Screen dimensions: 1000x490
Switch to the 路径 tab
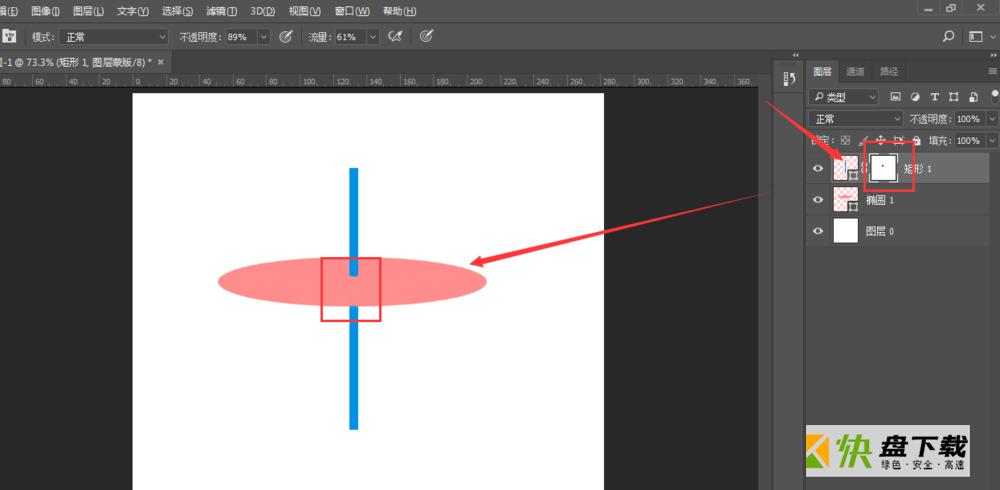(889, 71)
